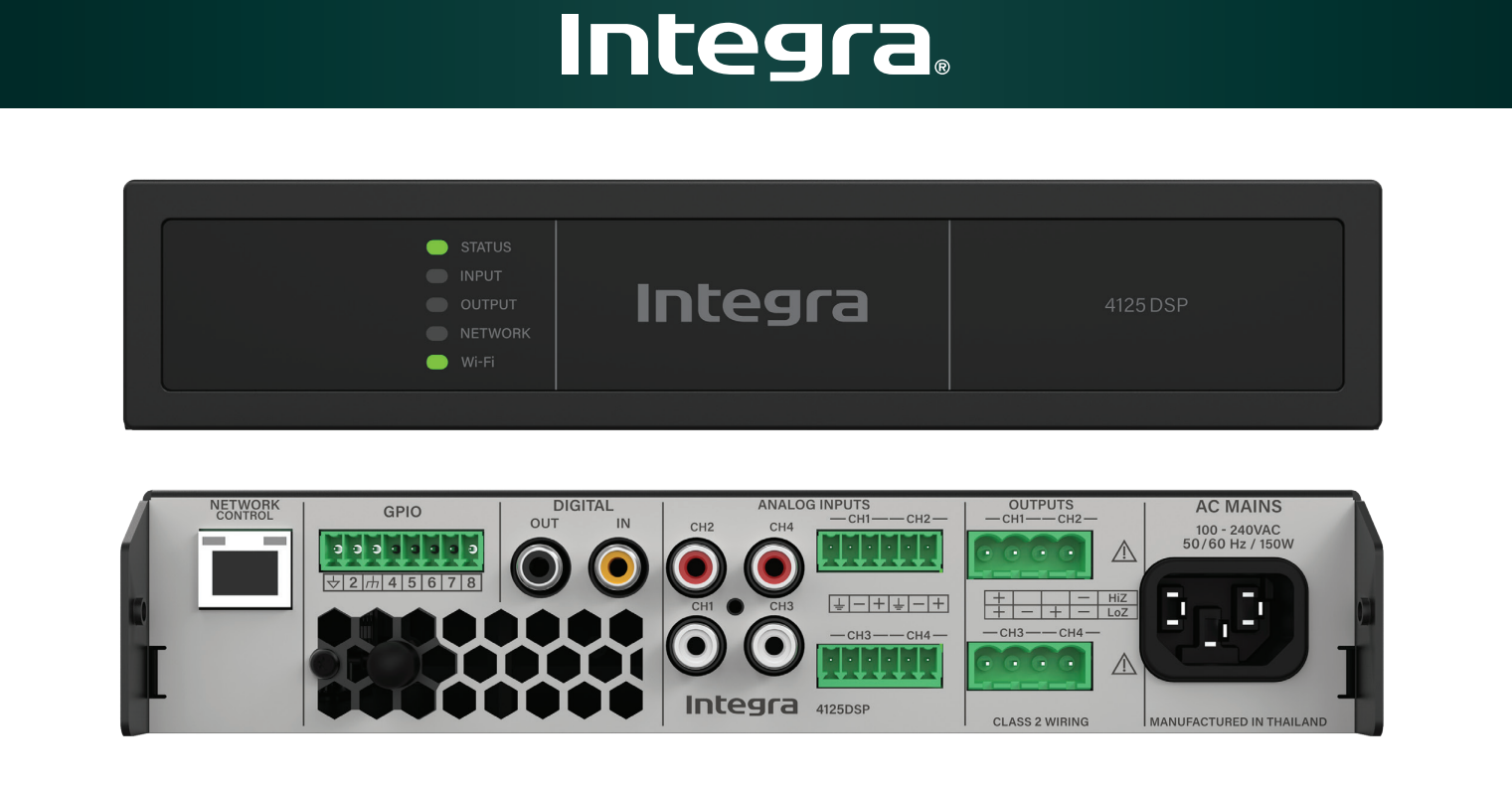
Task: Click the red CH2 analog RCA input
Action: coord(696,568)
